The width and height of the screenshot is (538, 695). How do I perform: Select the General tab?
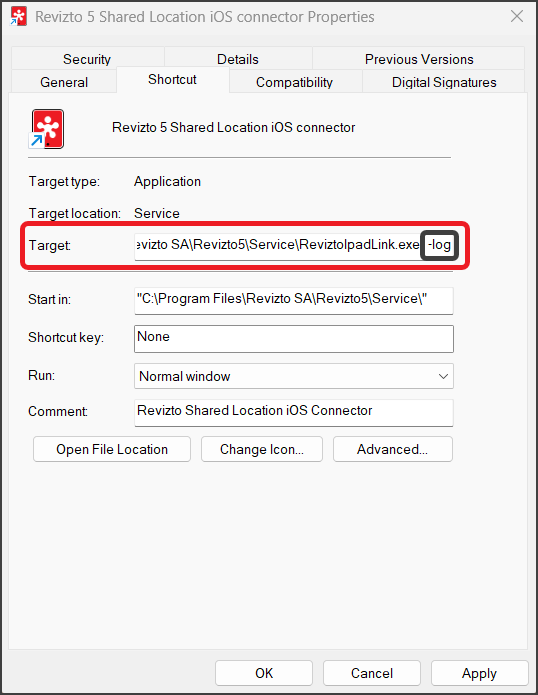coord(64,82)
